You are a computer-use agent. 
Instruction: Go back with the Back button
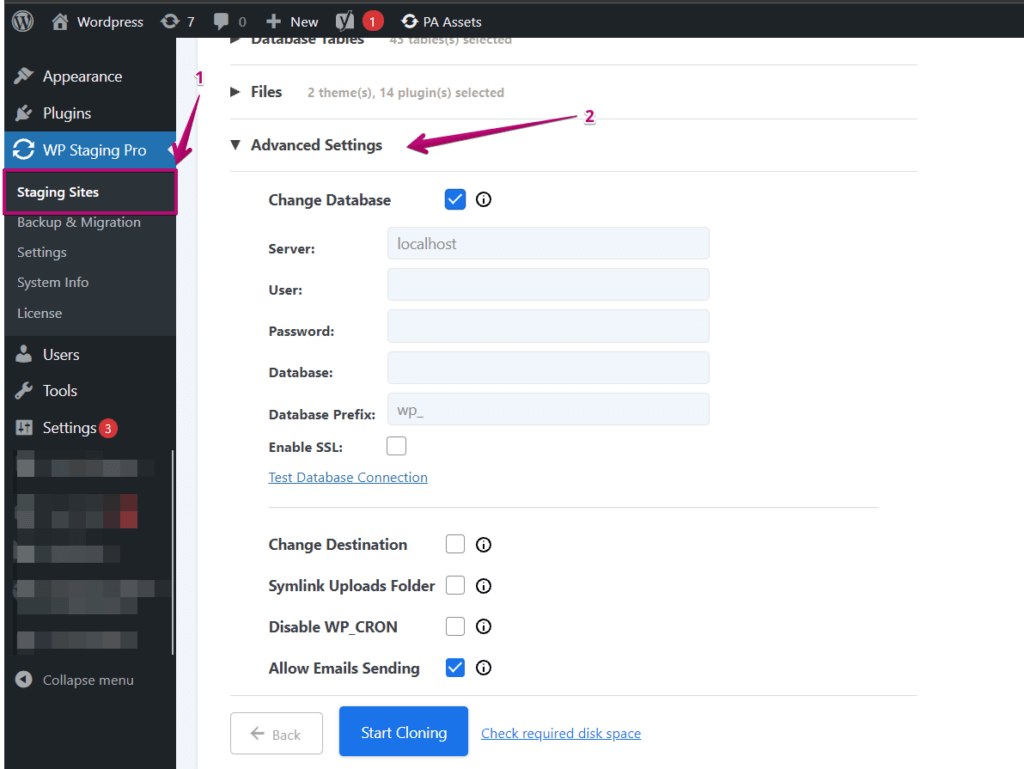[276, 734]
